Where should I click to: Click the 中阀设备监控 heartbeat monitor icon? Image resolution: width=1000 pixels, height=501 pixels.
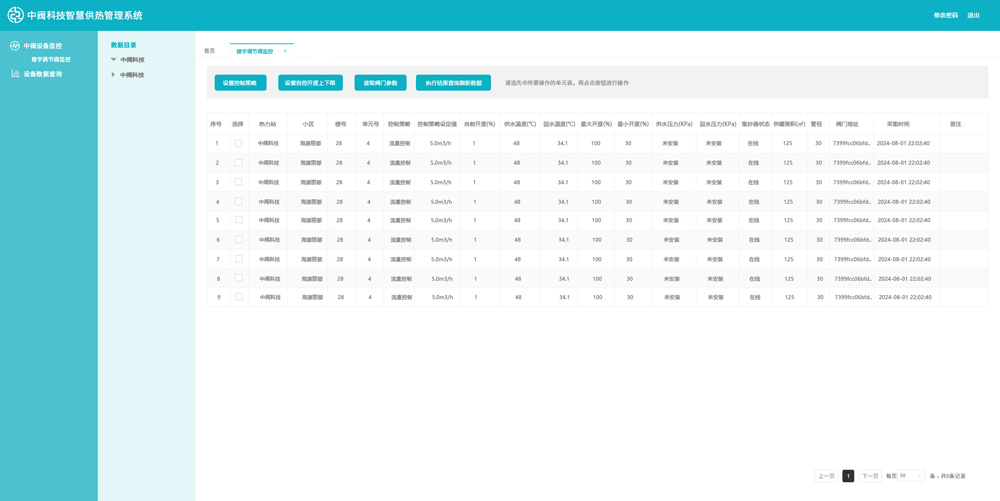[15, 46]
